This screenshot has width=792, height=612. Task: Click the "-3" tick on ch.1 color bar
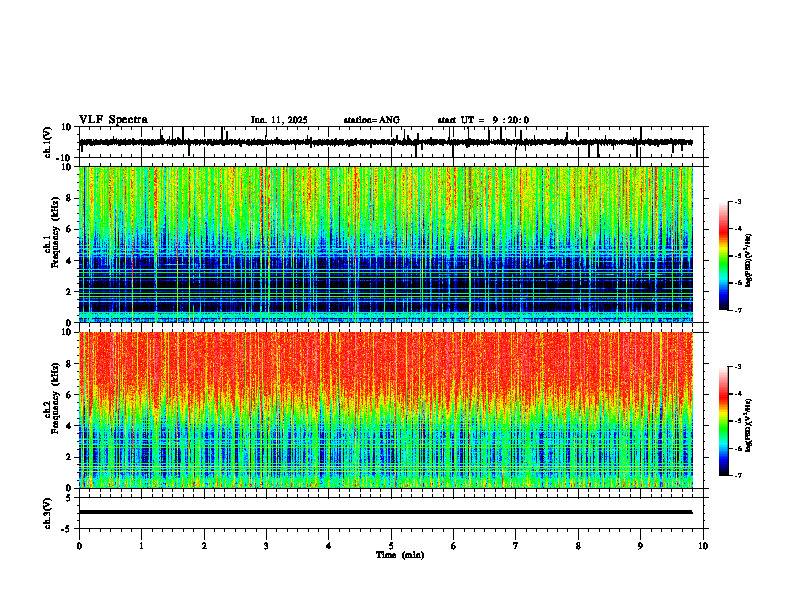738,202
